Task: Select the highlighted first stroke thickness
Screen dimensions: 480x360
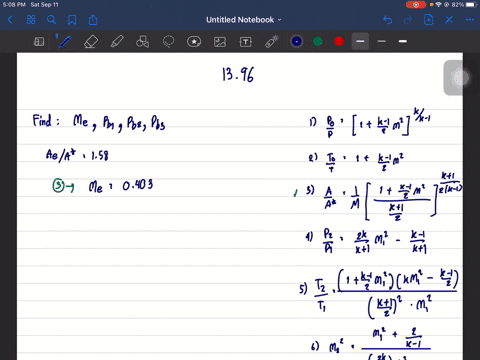Action: click(x=360, y=41)
